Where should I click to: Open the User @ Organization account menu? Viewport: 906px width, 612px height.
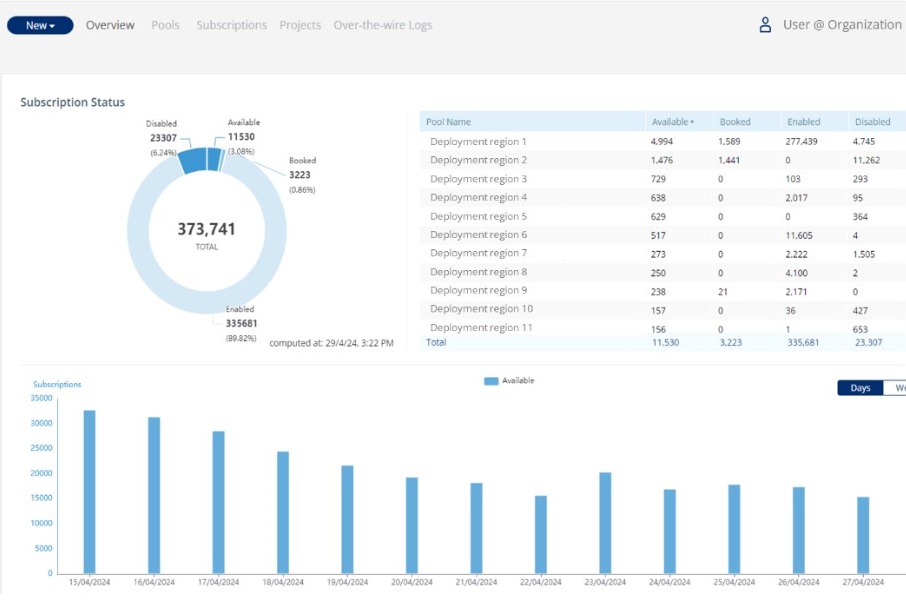(842, 25)
